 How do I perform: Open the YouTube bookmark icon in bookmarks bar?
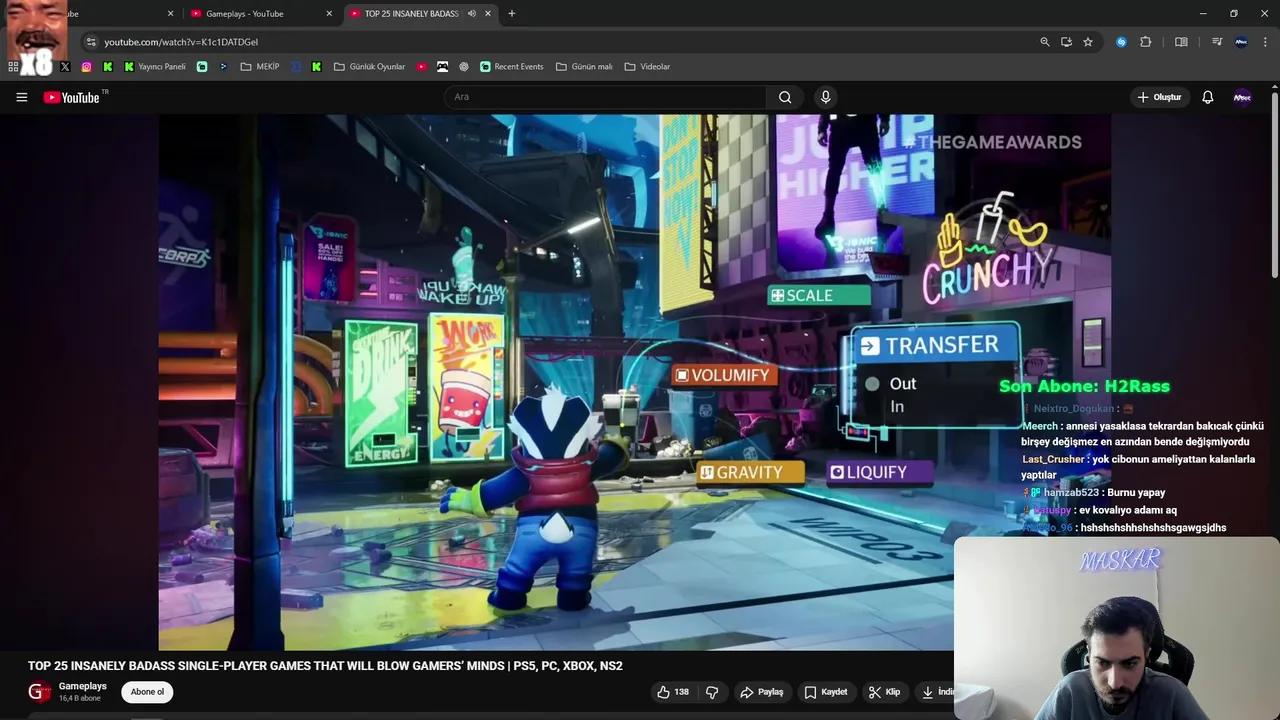(422, 67)
